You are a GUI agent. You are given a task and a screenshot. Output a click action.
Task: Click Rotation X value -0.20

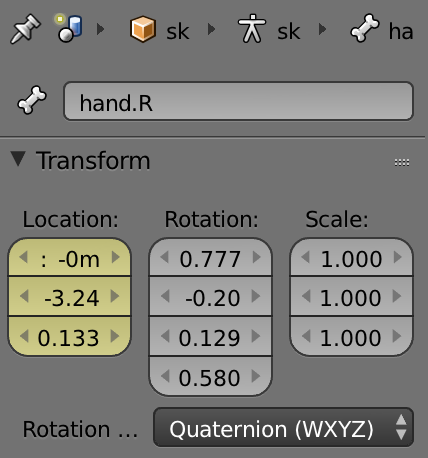(x=210, y=297)
